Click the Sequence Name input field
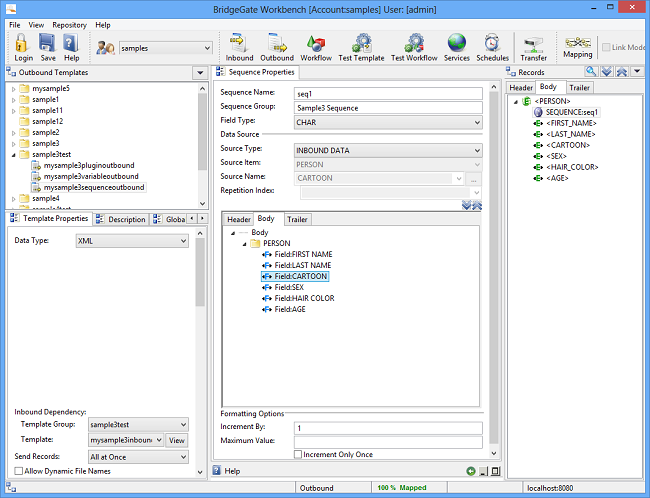The height and width of the screenshot is (498, 650). coord(388,94)
